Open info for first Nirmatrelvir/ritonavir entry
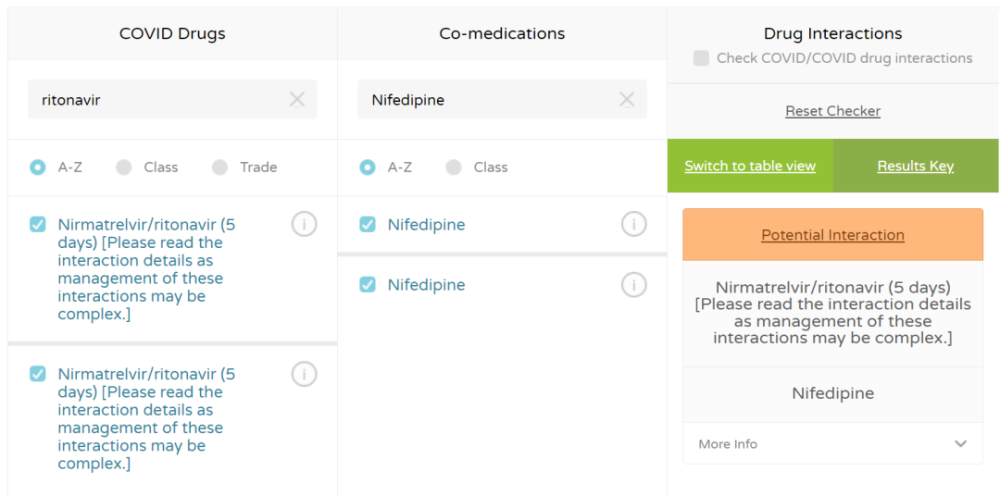 pos(304,224)
